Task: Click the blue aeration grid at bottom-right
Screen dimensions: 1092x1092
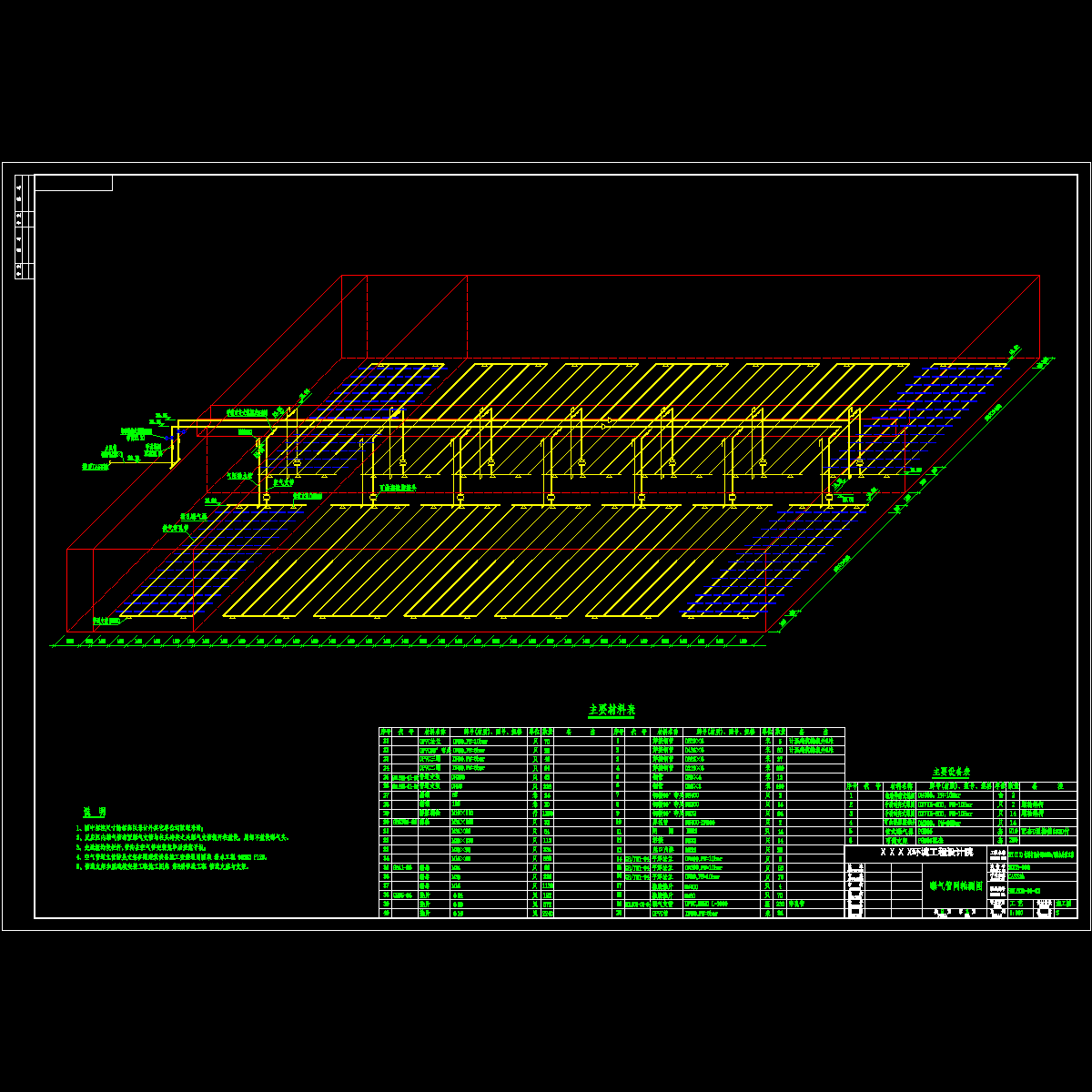Action: click(773, 564)
